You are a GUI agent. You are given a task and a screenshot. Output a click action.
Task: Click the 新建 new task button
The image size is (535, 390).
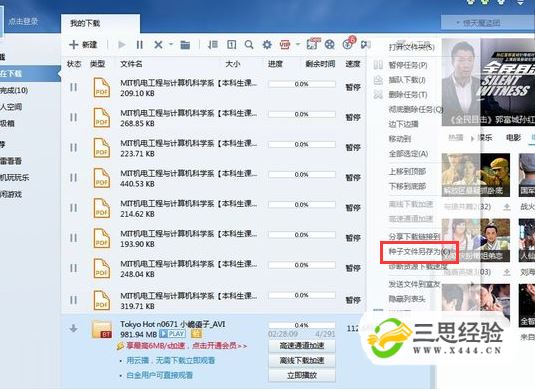[x=83, y=45]
